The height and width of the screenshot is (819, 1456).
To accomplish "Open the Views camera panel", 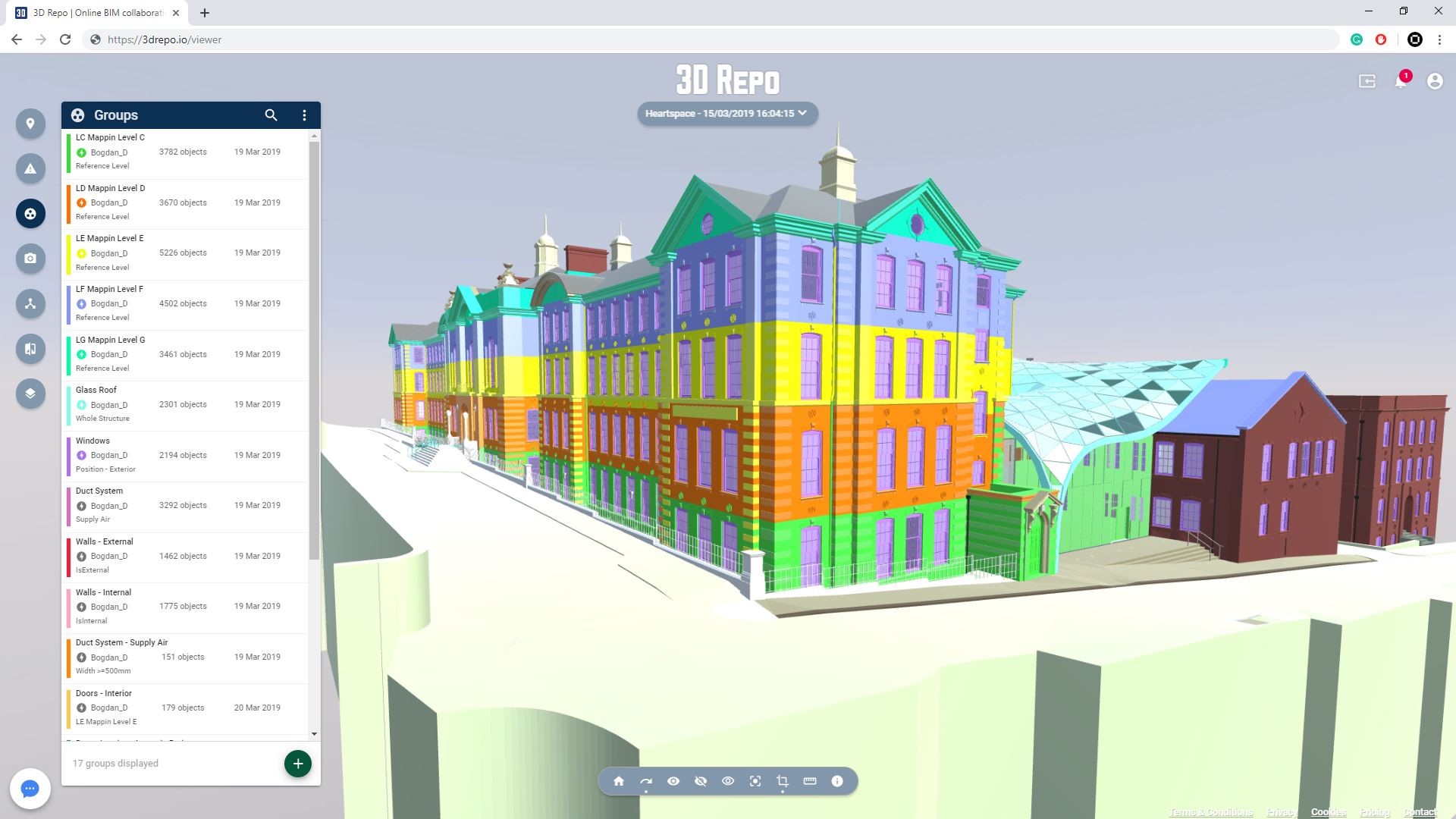I will pos(30,258).
